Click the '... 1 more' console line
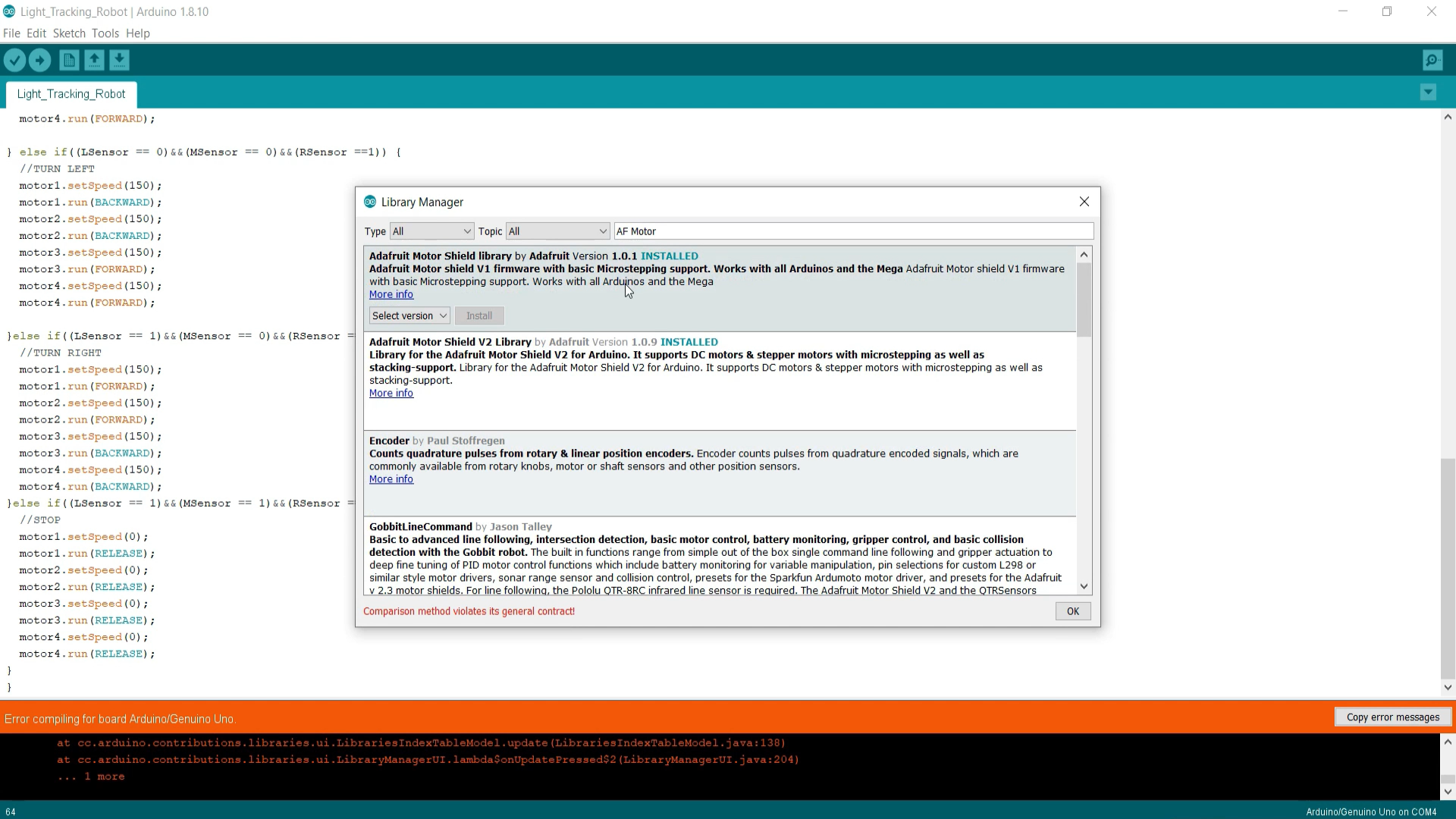This screenshot has height=819, width=1456. point(91,777)
